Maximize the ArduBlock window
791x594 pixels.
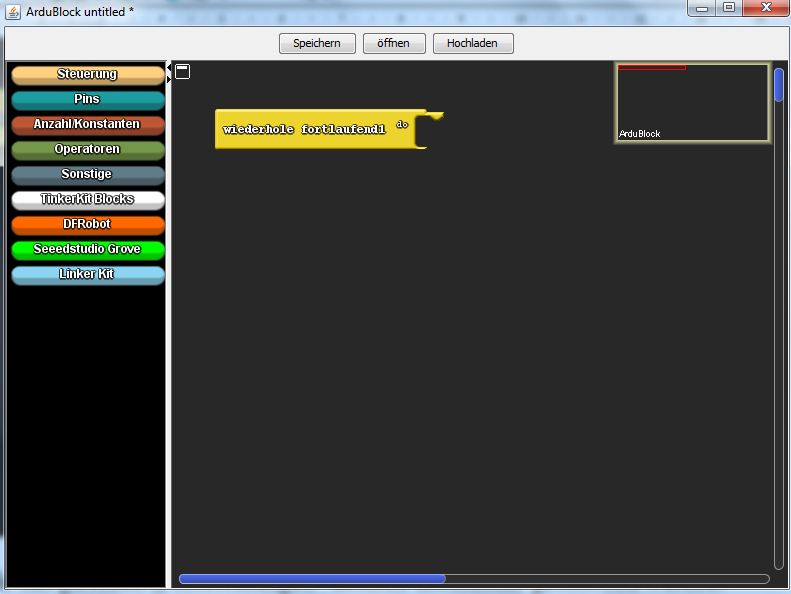[x=729, y=8]
